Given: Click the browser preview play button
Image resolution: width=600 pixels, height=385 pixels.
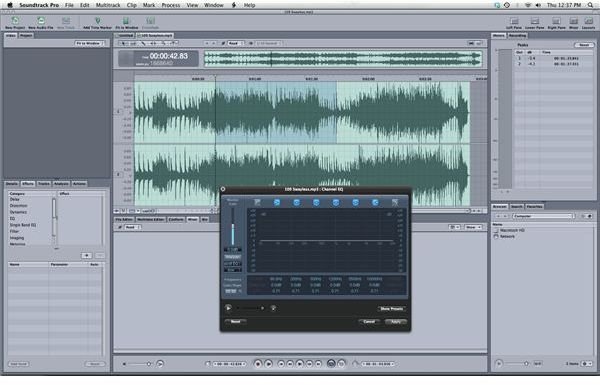Looking at the screenshot, I should (499, 364).
